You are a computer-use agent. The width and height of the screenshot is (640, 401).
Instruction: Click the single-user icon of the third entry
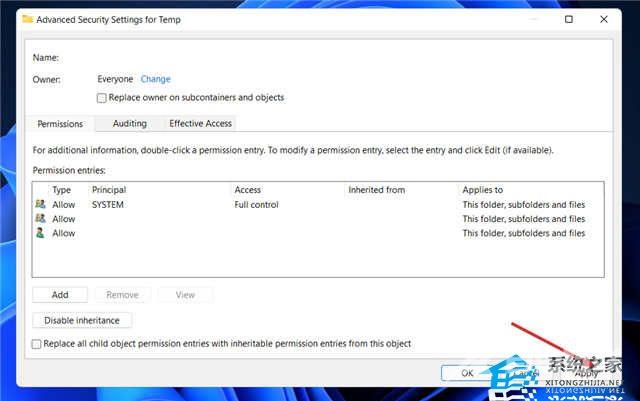click(x=40, y=233)
